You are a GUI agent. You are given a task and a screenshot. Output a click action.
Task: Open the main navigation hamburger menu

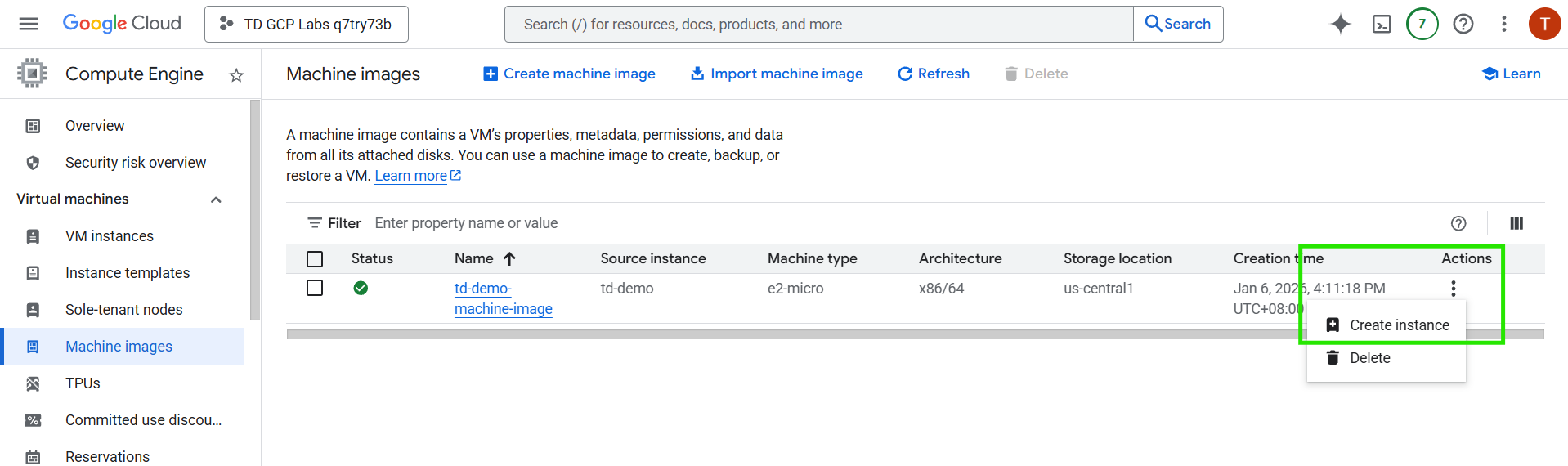pos(29,24)
